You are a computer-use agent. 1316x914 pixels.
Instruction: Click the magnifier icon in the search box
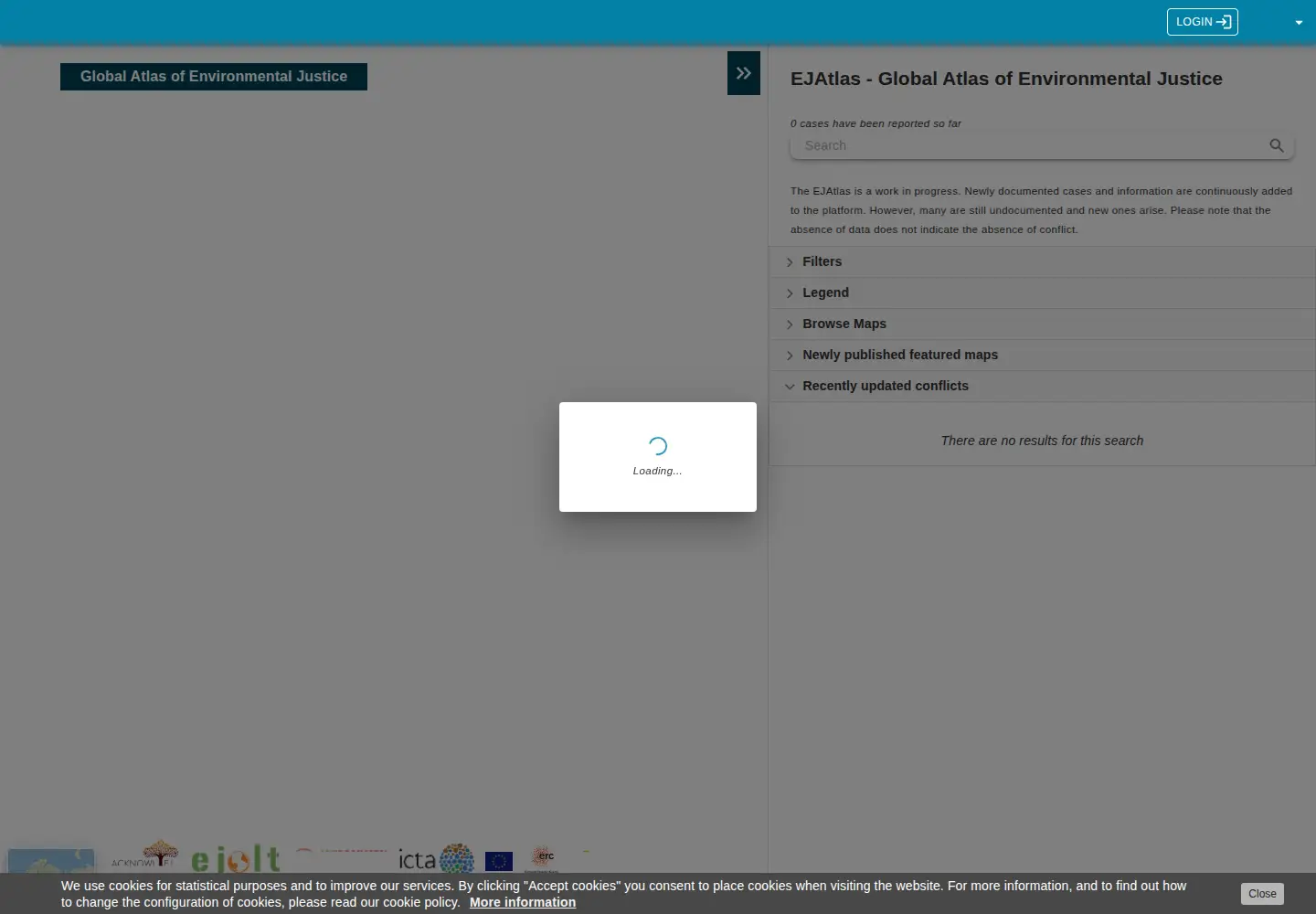pos(1277,145)
